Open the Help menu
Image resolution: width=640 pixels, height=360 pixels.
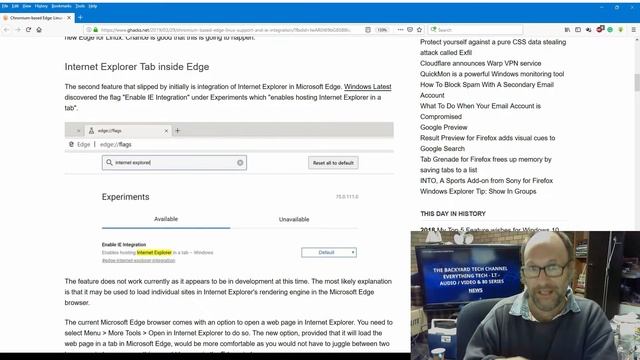[93, 6]
